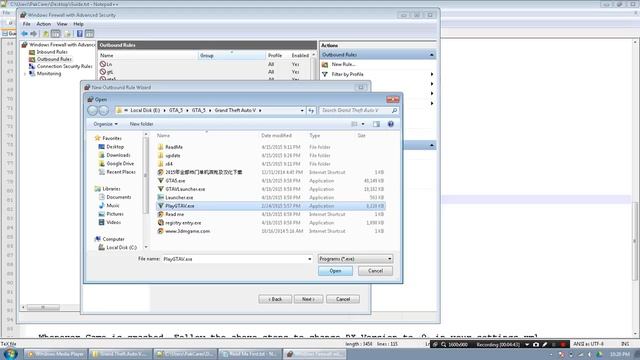
Task: Click Cancel in the Open dialog
Action: point(375,271)
